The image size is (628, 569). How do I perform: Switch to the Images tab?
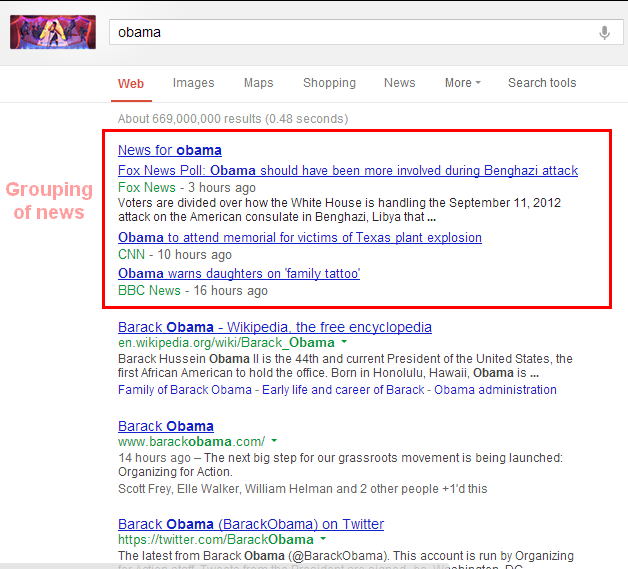193,83
